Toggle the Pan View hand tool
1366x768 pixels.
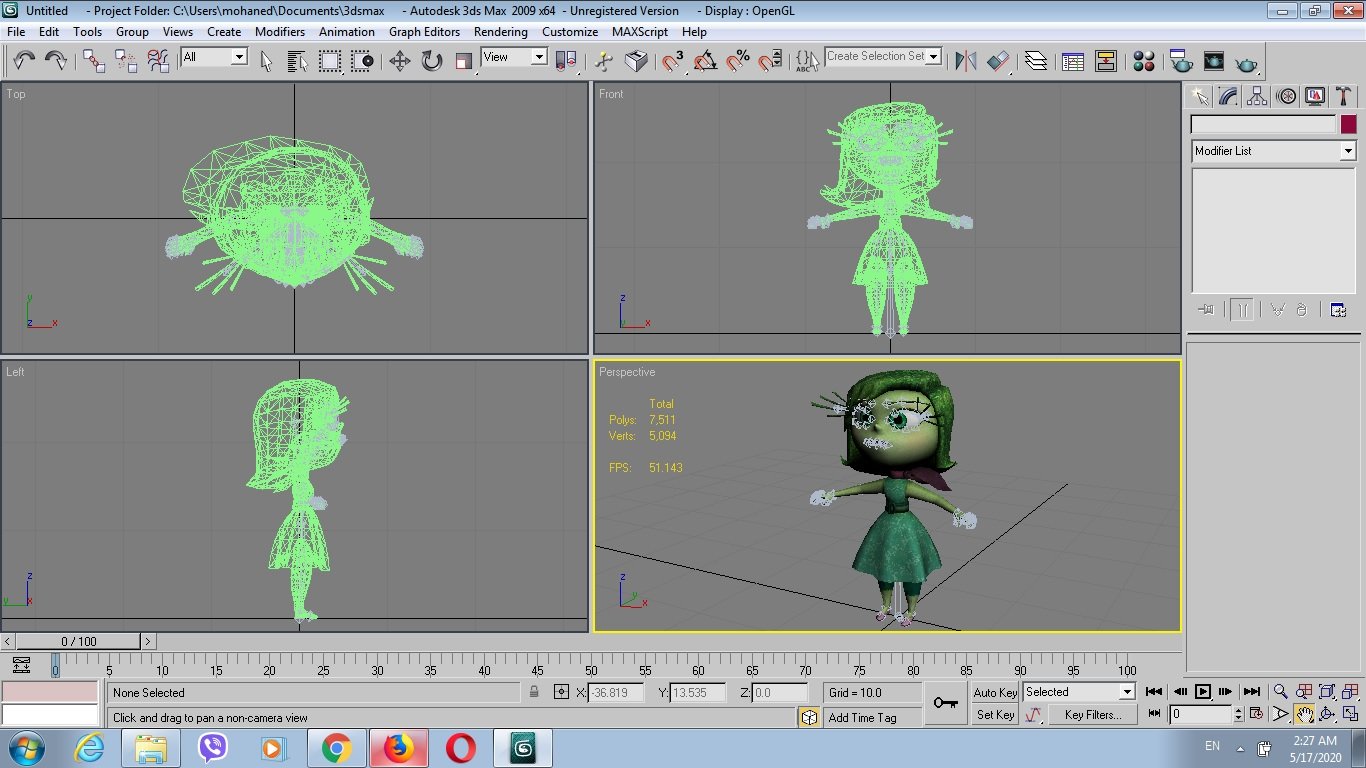pyautogui.click(x=1305, y=714)
